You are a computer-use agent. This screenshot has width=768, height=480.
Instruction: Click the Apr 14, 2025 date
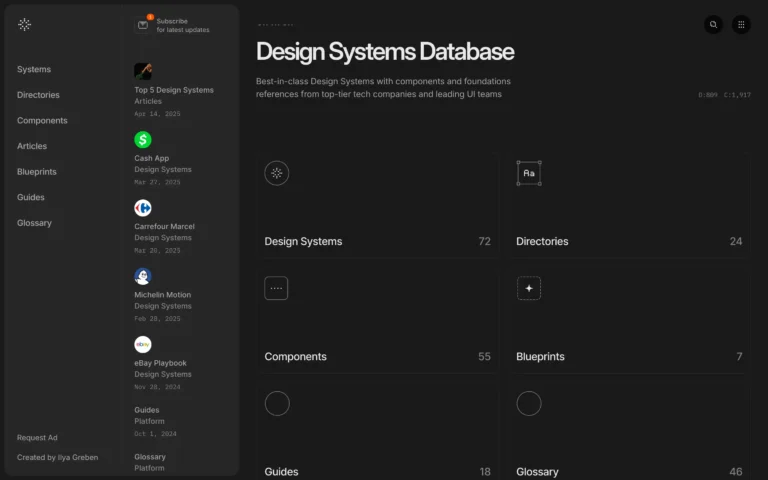pyautogui.click(x=157, y=114)
